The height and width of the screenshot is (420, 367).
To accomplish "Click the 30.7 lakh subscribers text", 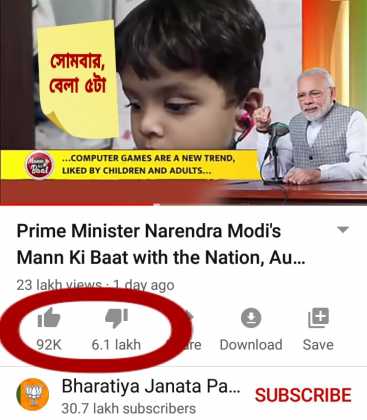I will point(129,408).
